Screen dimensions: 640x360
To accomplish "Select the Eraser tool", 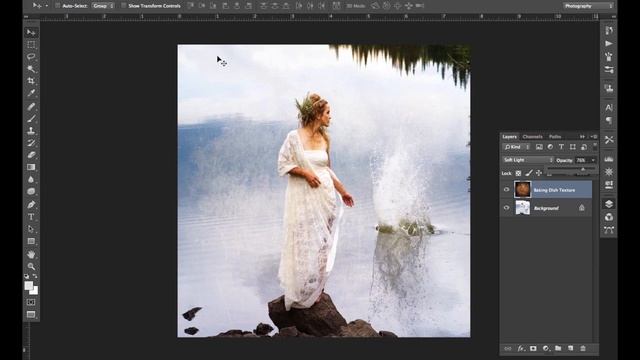I will tap(31, 155).
